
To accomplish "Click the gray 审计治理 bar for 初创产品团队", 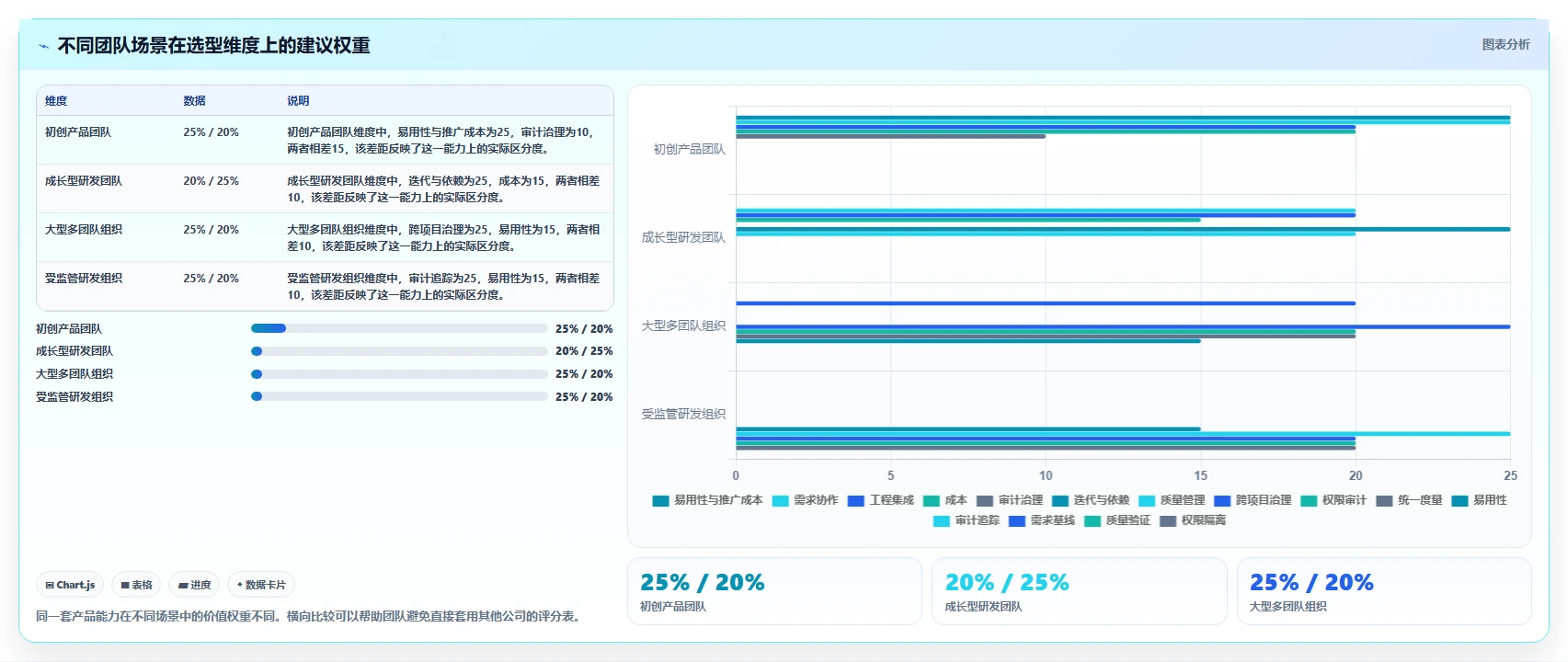I will 890,137.
